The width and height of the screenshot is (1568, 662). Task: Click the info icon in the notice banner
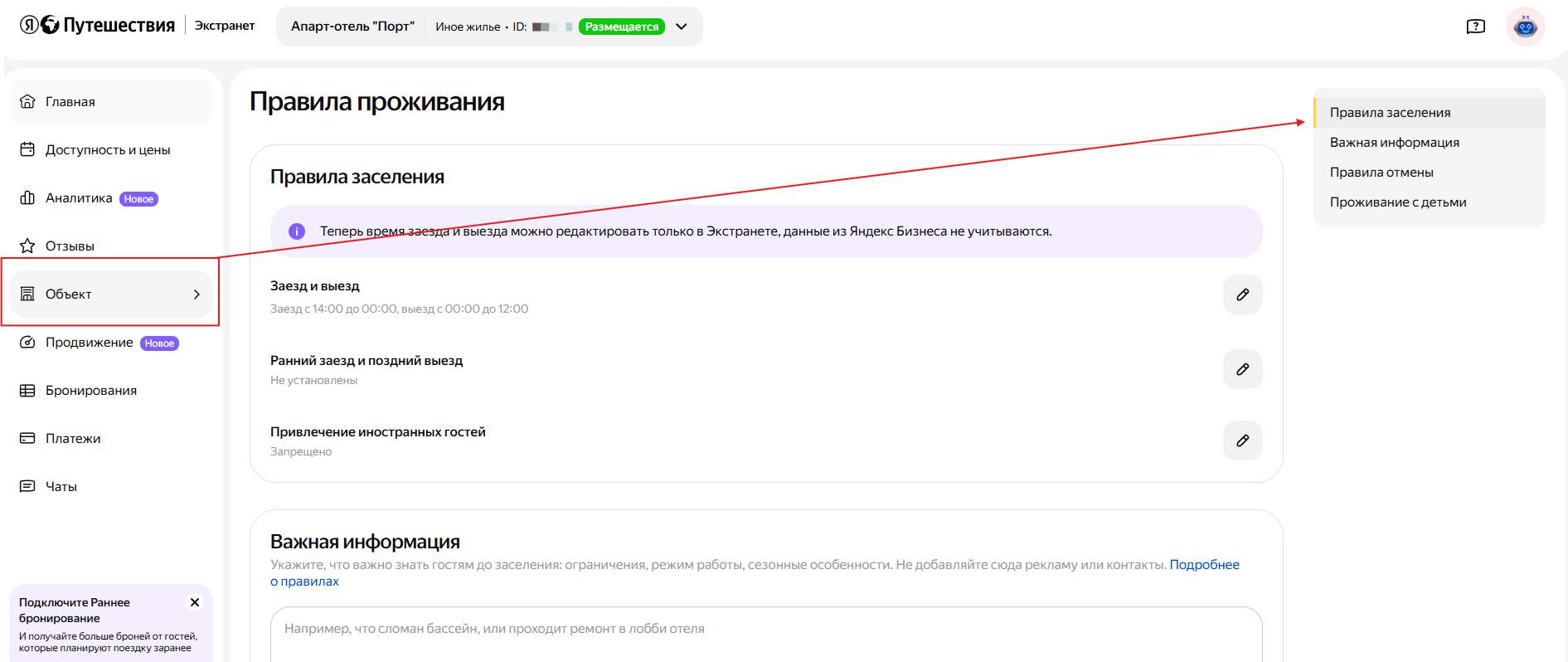pos(297,231)
